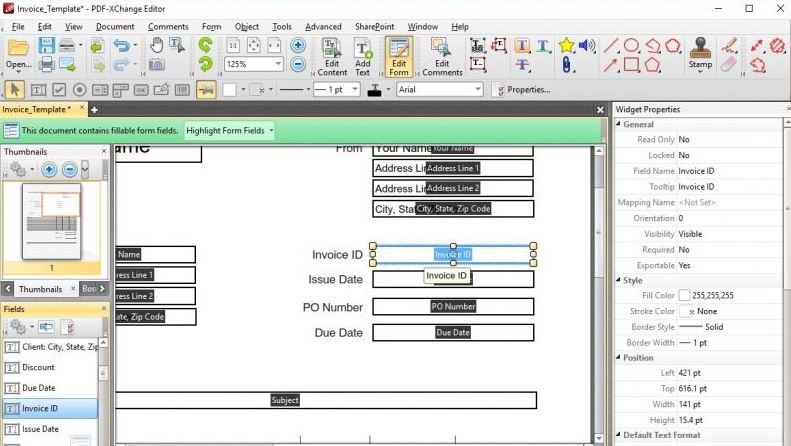Choose the Cloud annotation tool
Image resolution: width=791 pixels, height=446 pixels.
point(673,45)
